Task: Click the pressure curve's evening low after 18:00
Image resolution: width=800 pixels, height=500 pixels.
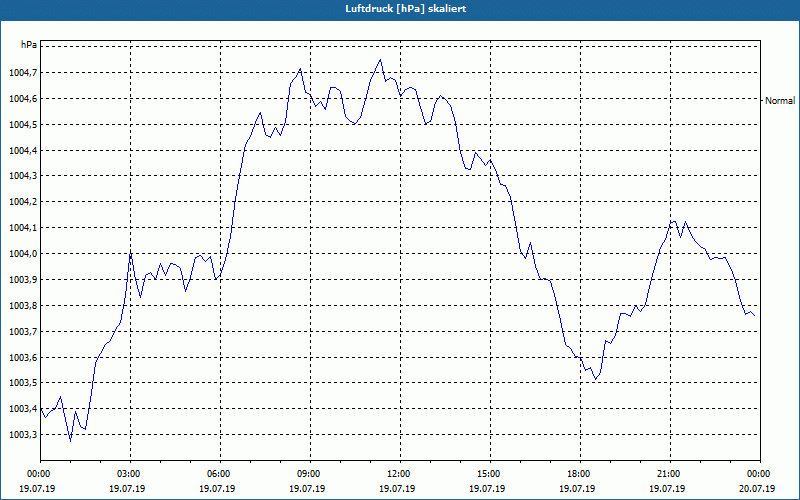Action: tap(595, 380)
